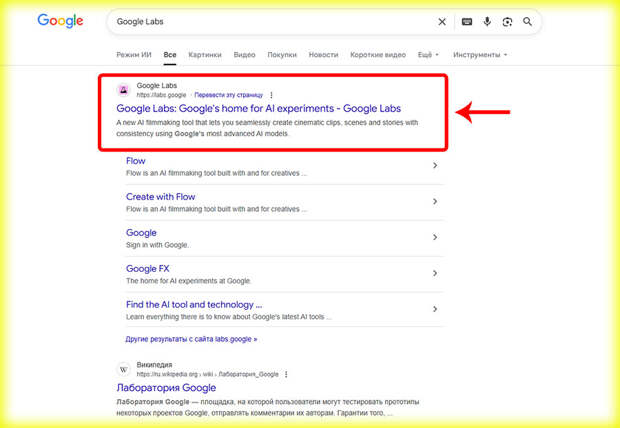Open the on-screen keyboard input tool

tap(467, 21)
